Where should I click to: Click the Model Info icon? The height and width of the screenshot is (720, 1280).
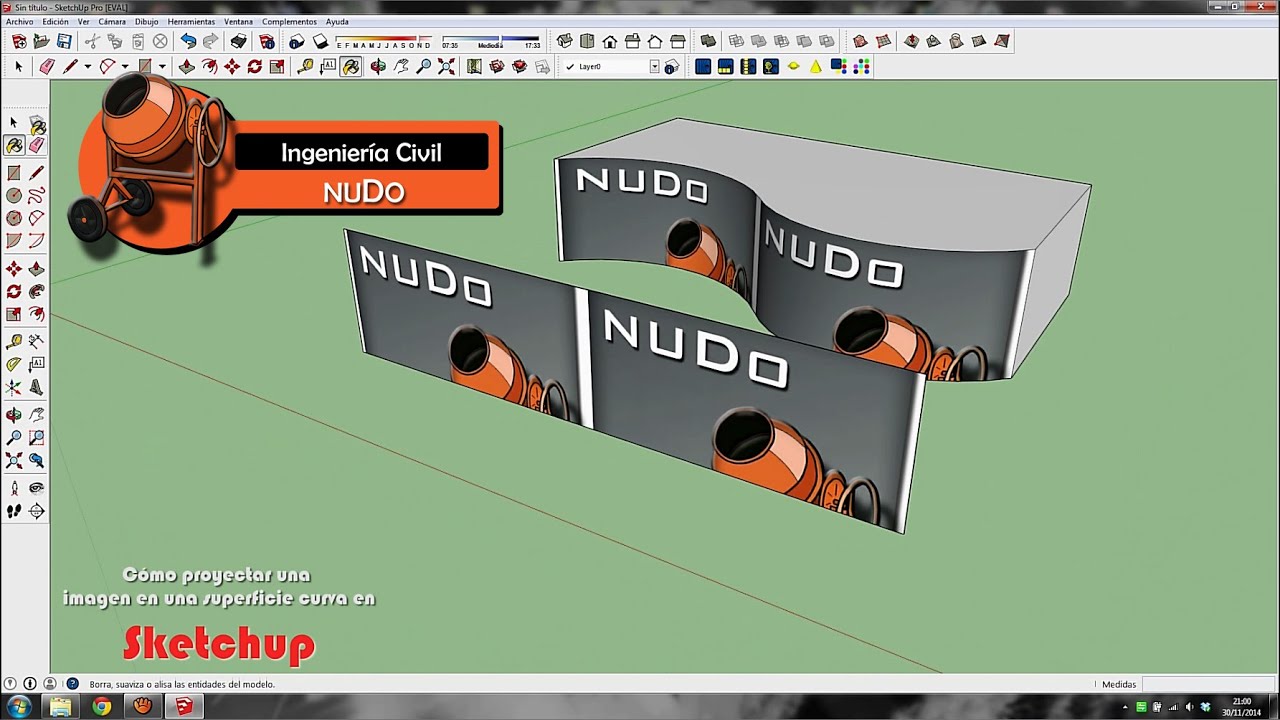tap(266, 41)
